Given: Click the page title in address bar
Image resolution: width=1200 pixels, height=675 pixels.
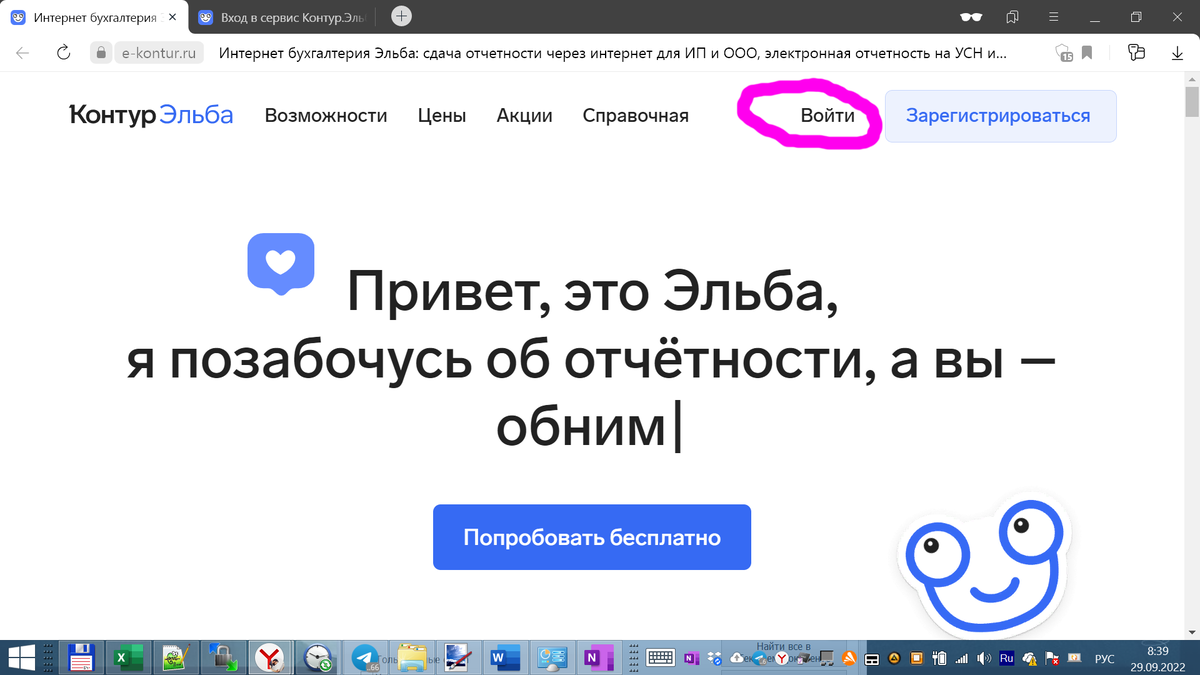Looking at the screenshot, I should pos(612,53).
